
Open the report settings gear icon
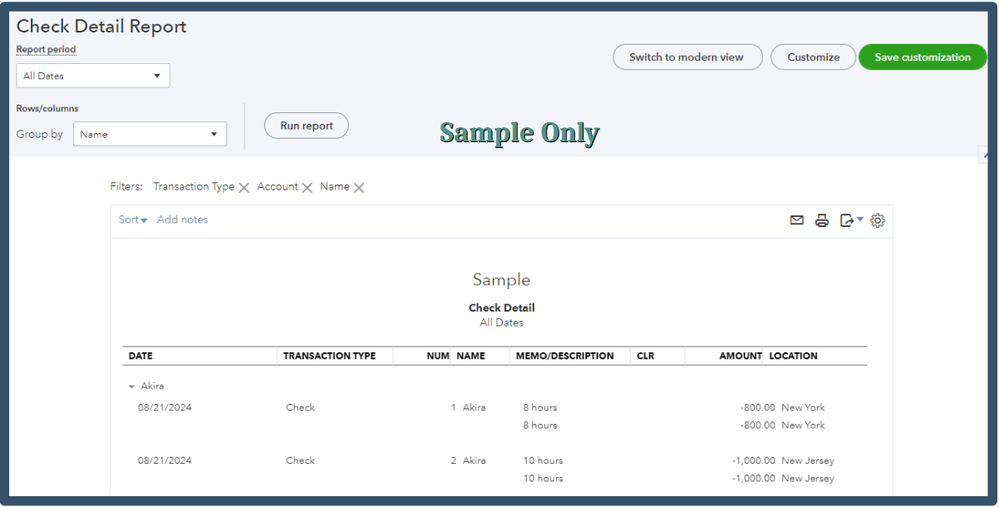(x=877, y=220)
